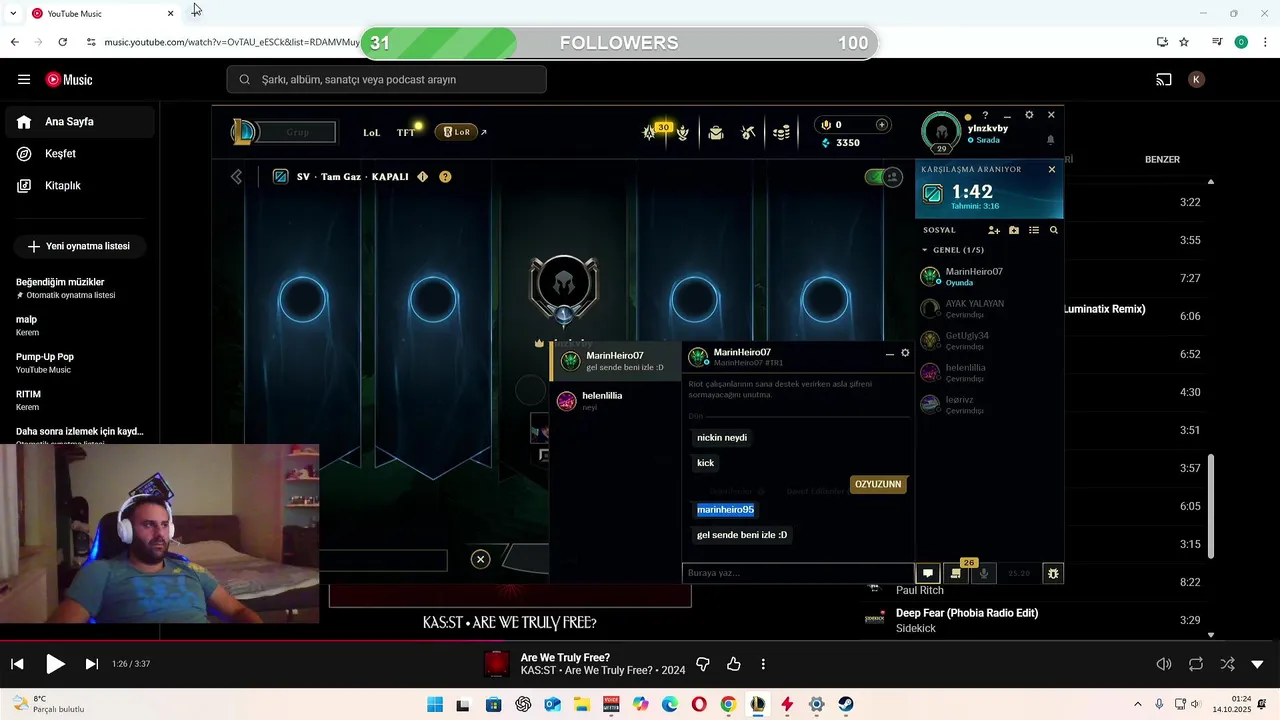
Task: Switch to LoL tab in client
Action: click(x=371, y=132)
